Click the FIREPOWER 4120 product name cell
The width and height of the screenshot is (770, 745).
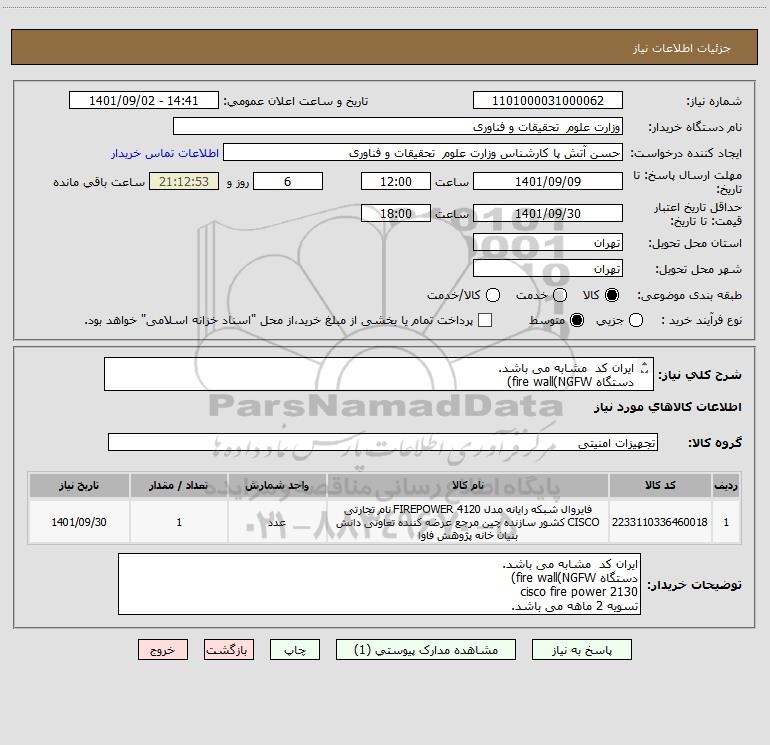[468, 522]
